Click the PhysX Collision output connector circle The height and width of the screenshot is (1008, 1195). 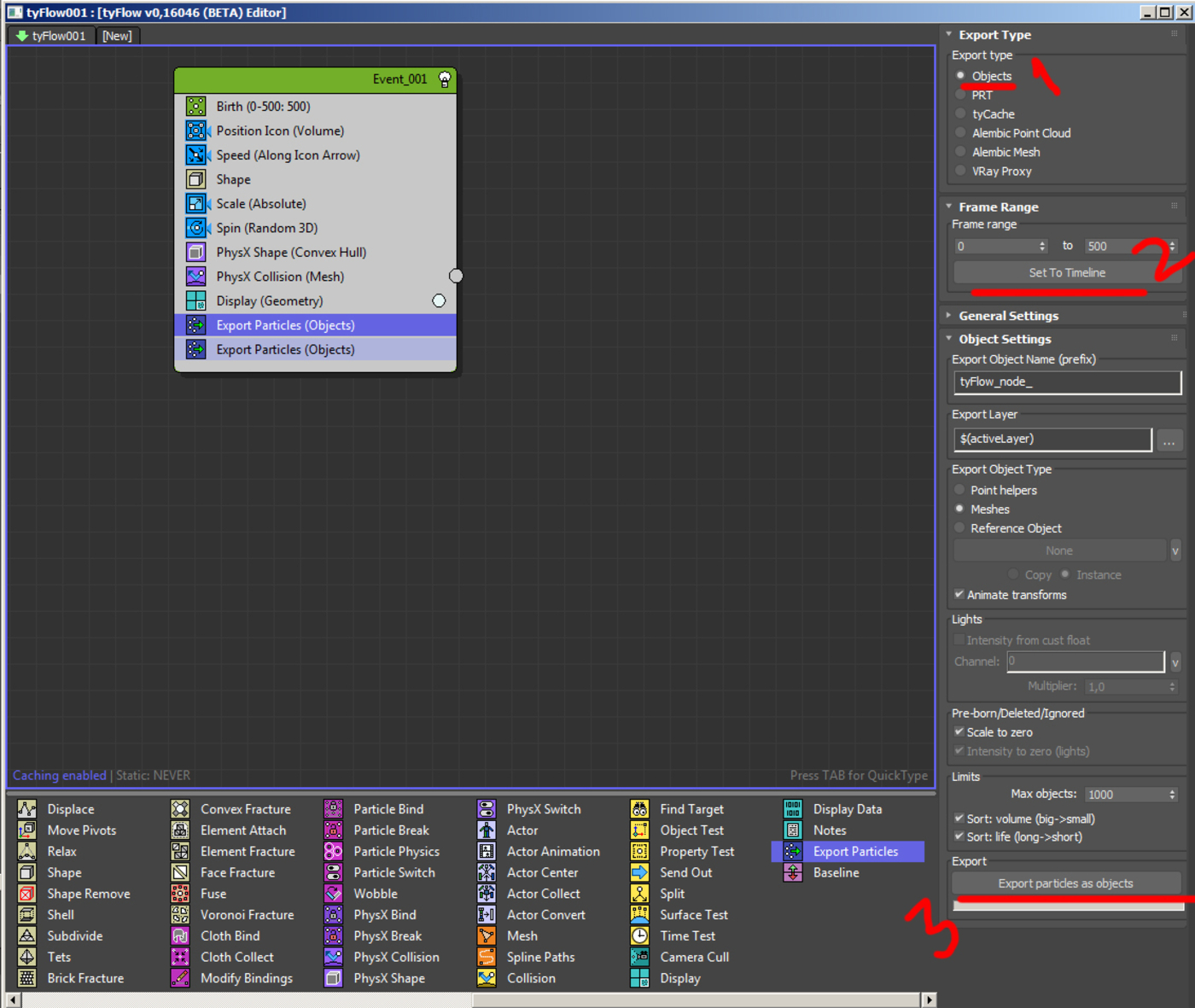456,276
